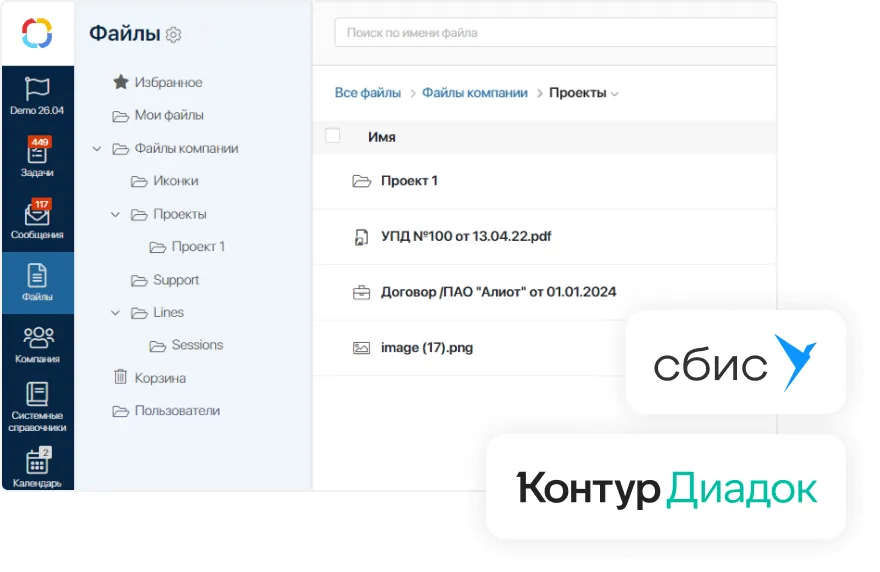Click Файлы компании breadcrumb link
The image size is (880, 572).
click(474, 93)
